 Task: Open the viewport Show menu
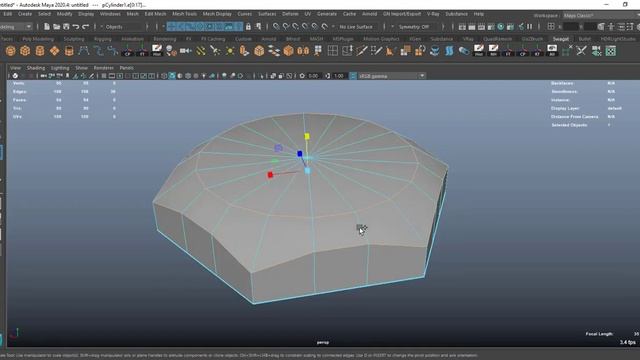pos(81,68)
